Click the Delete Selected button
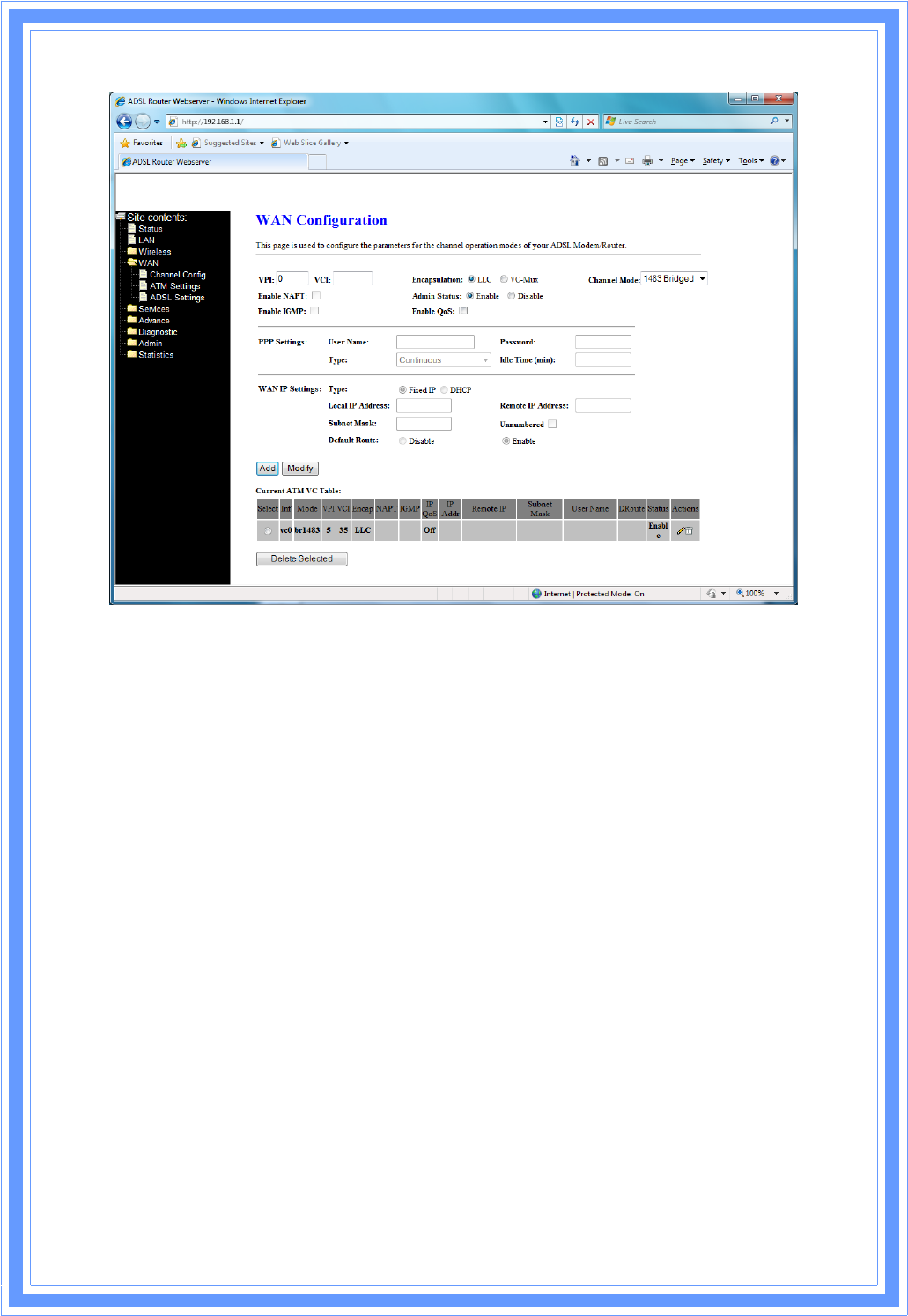The image size is (908, 1316). [x=302, y=558]
